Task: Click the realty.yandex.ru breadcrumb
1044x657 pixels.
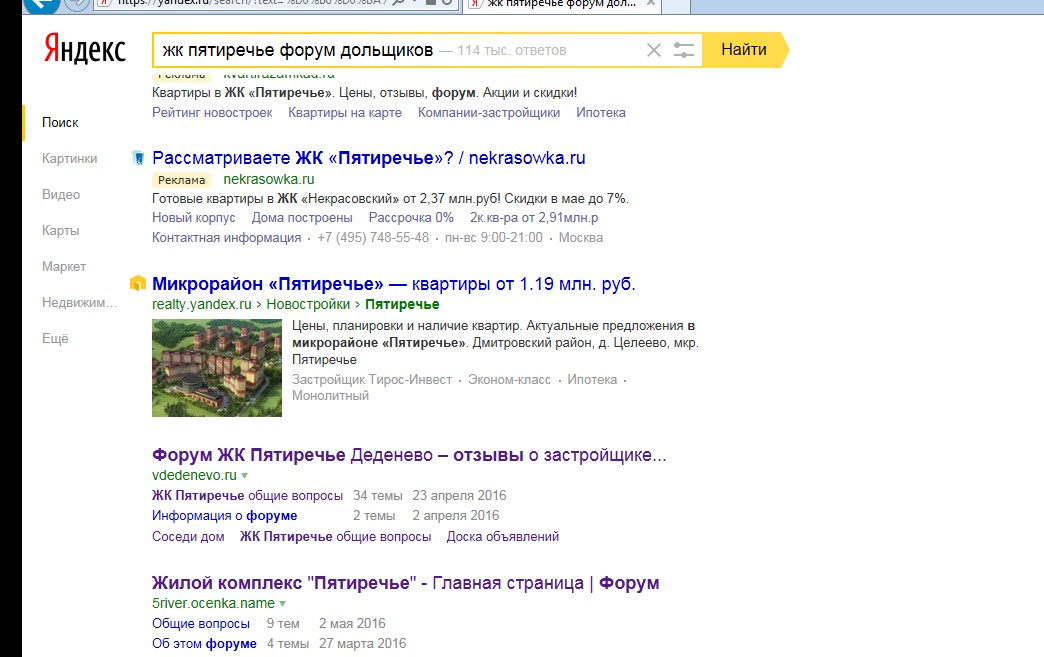Action: [202, 304]
